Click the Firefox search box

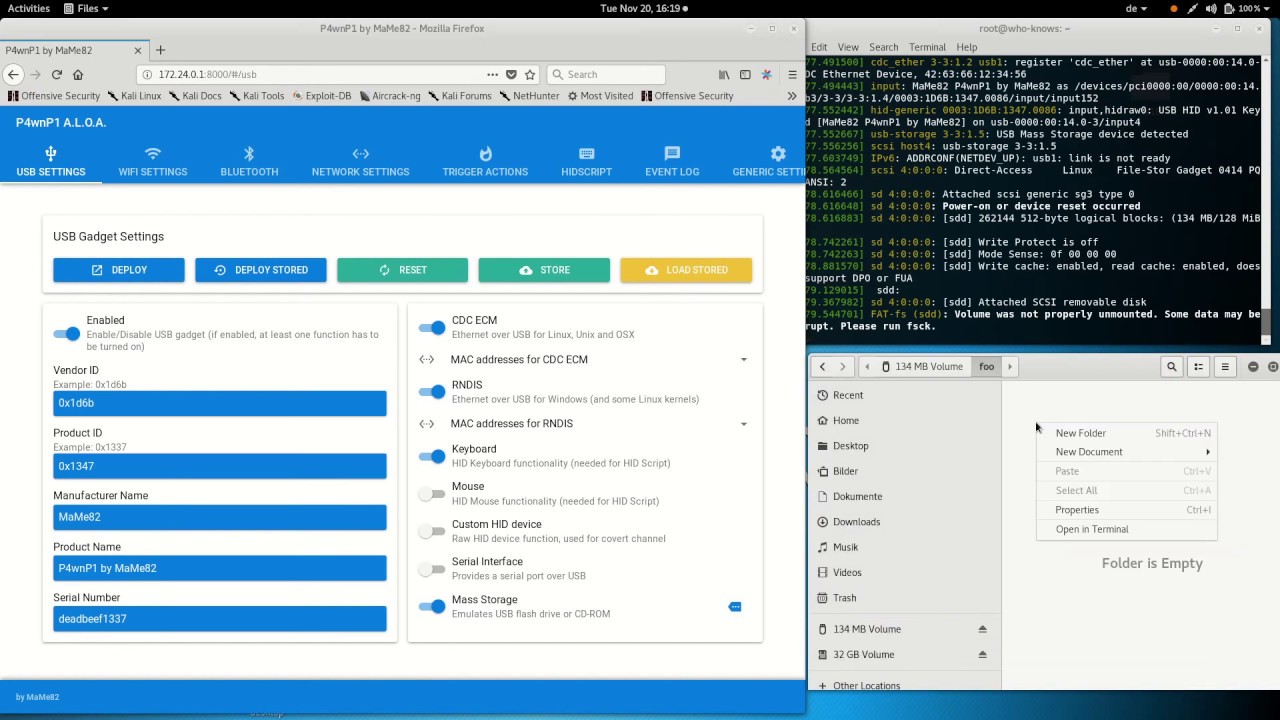coord(606,74)
